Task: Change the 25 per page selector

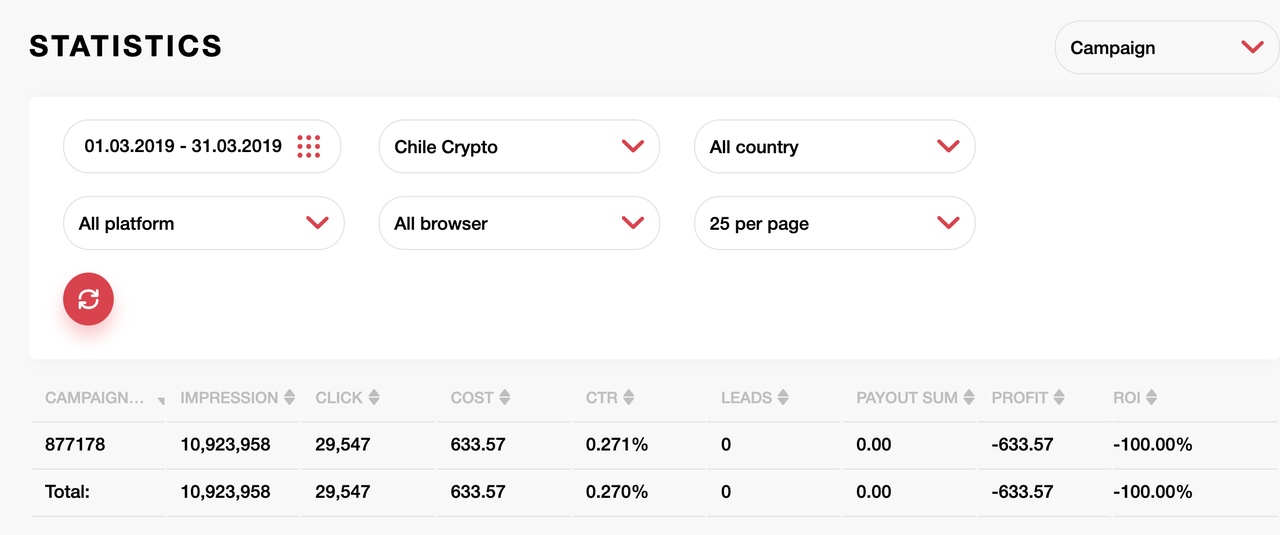Action: (835, 223)
